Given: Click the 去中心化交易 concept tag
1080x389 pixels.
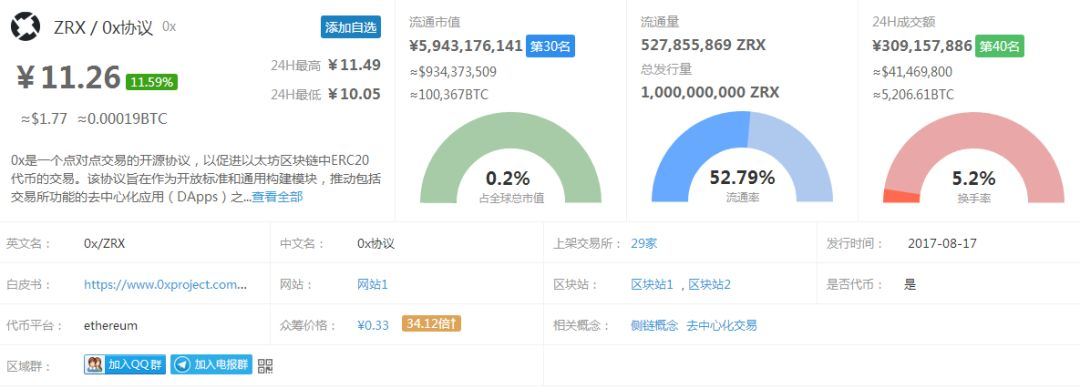Looking at the screenshot, I should click(722, 325).
